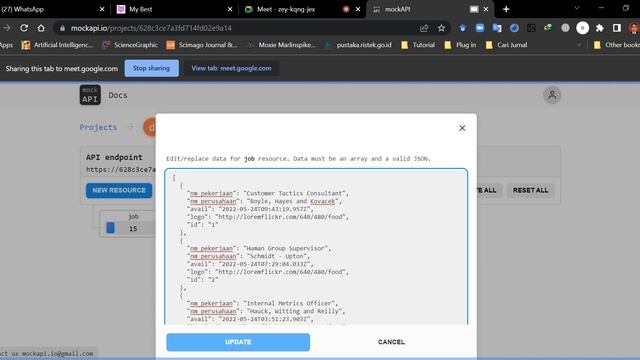Click the CANCEL button
This screenshot has width=640, height=360.
391,342
